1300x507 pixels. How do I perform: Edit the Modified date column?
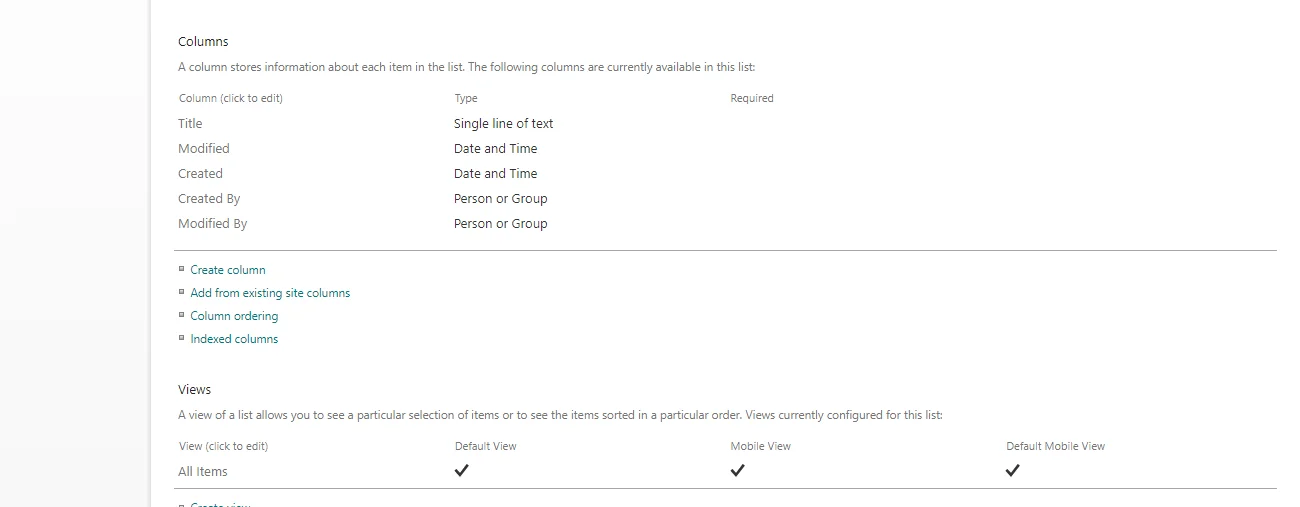click(204, 149)
